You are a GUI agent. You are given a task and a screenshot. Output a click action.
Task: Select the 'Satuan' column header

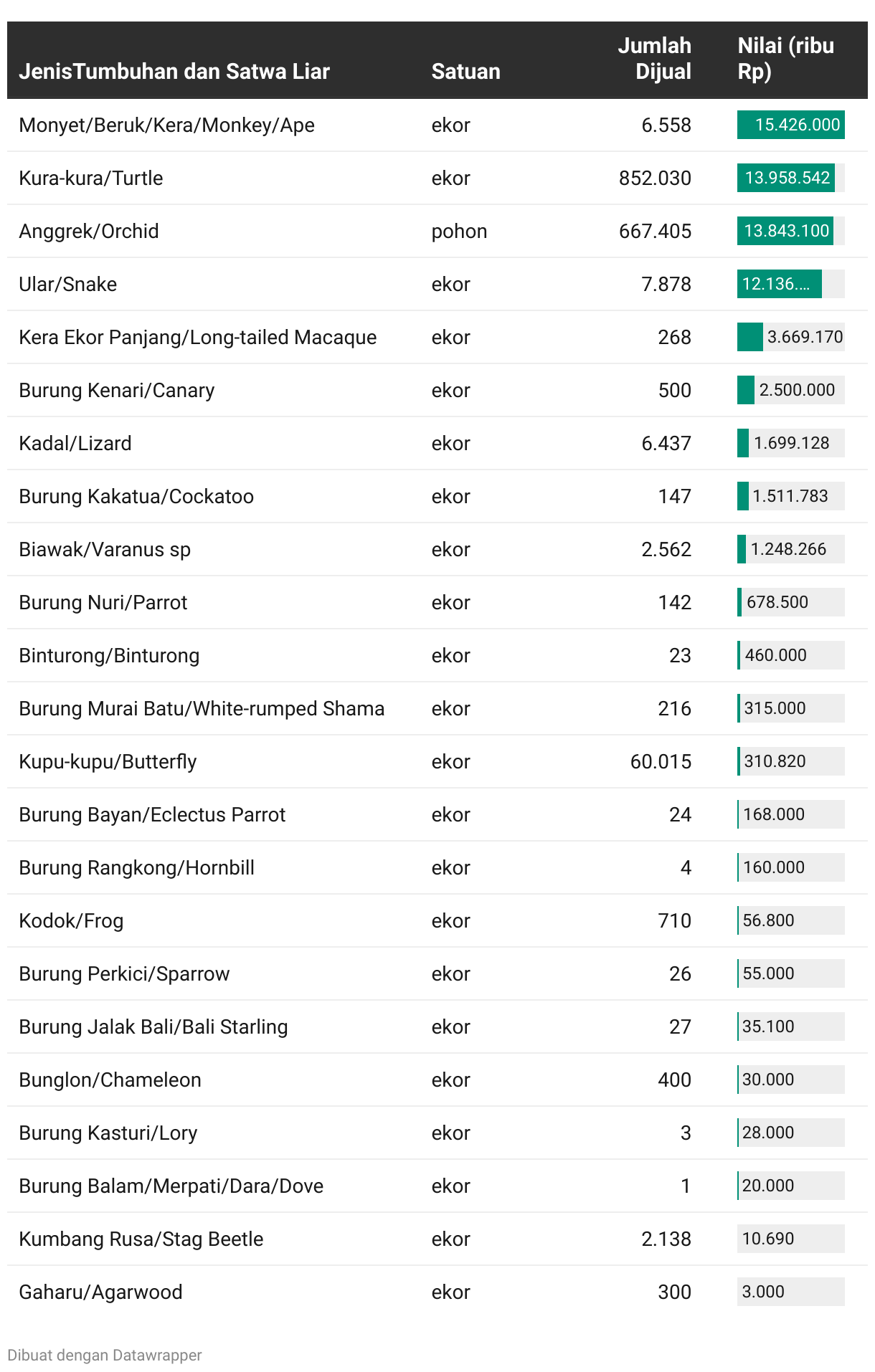point(465,72)
